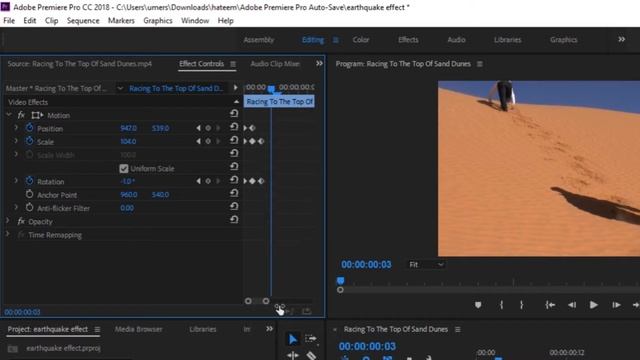Select the Track Select Forward tool
The width and height of the screenshot is (640, 360).
(311, 339)
